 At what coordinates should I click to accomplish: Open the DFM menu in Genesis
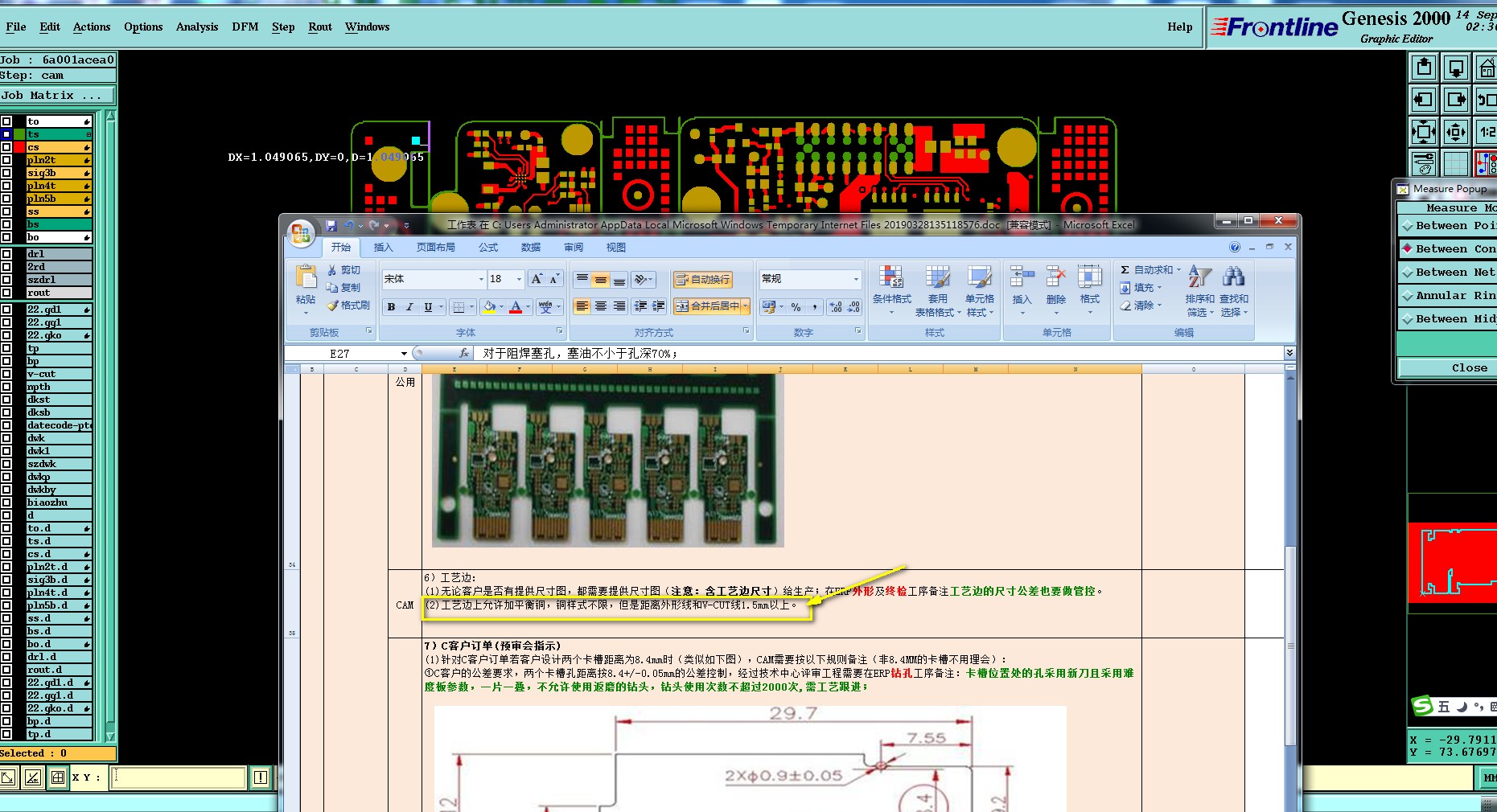click(x=245, y=27)
